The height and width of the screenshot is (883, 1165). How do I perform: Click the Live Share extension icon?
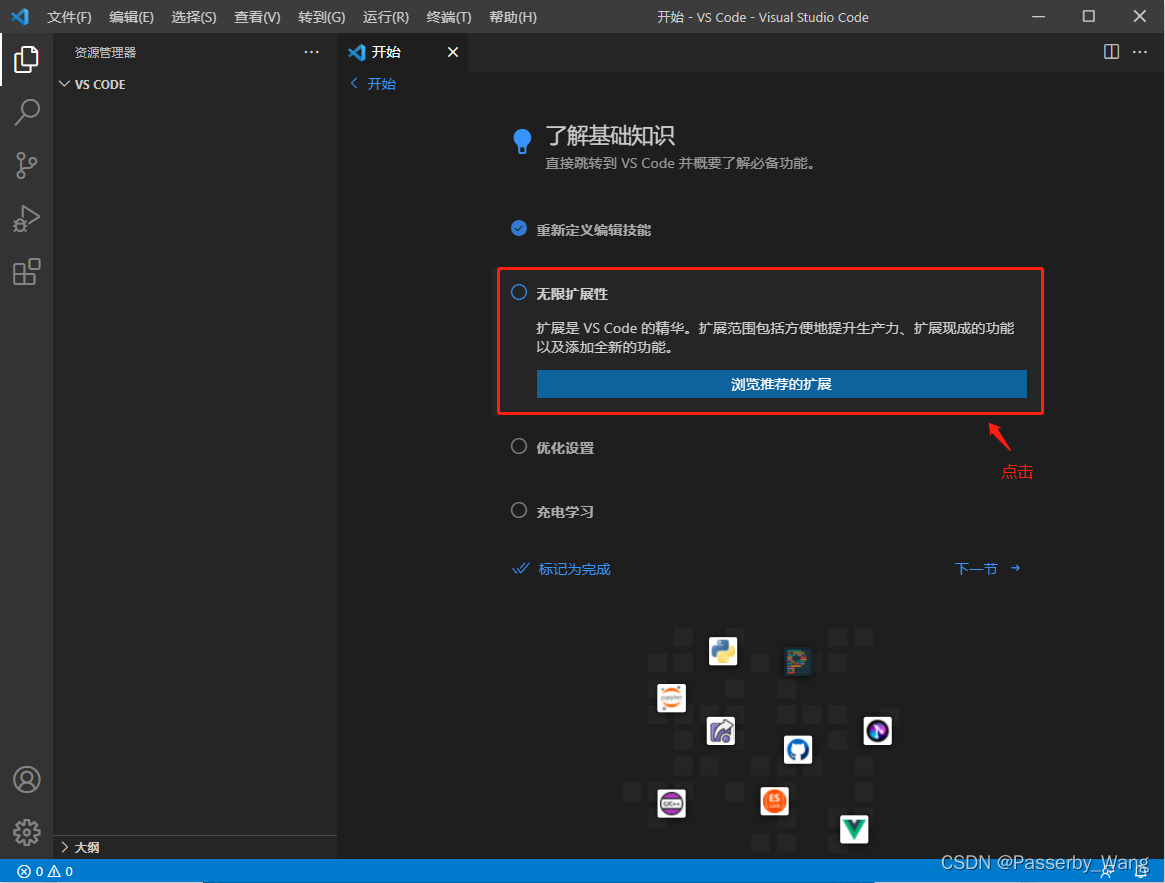pyautogui.click(x=721, y=731)
